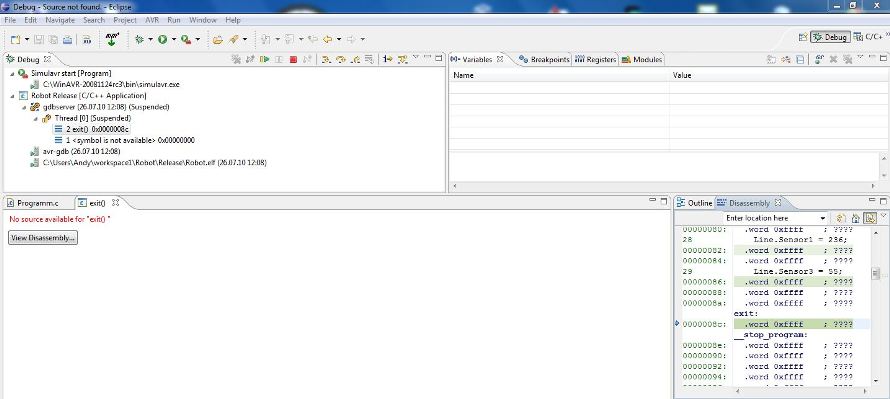Toggle Track Current PC in Disassembly
890x399 pixels.
tap(870, 218)
